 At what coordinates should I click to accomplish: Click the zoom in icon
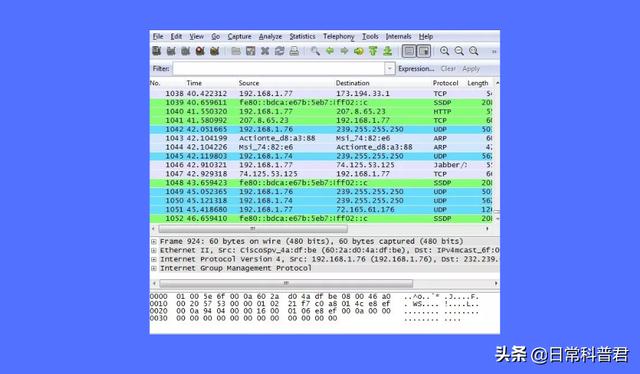444,51
